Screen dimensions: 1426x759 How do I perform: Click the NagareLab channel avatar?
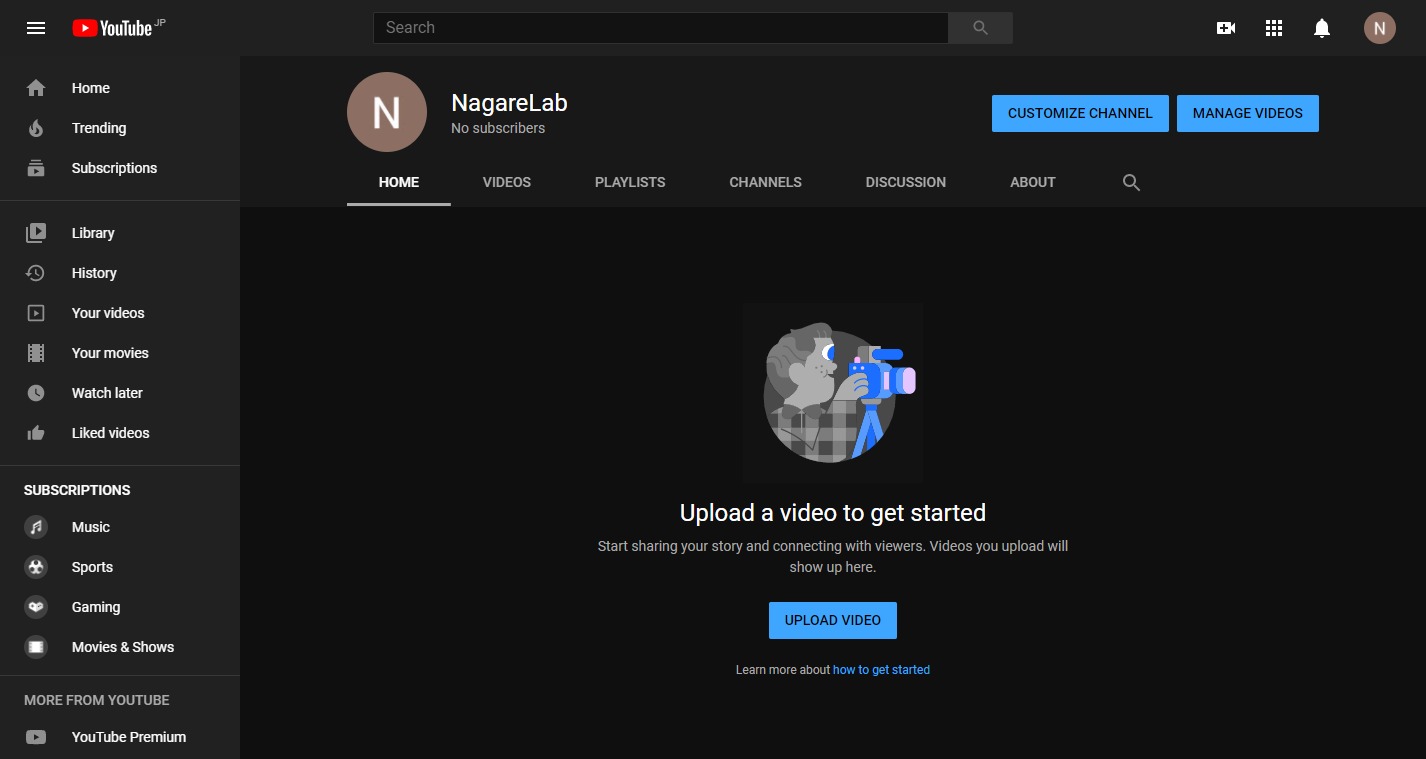point(387,112)
